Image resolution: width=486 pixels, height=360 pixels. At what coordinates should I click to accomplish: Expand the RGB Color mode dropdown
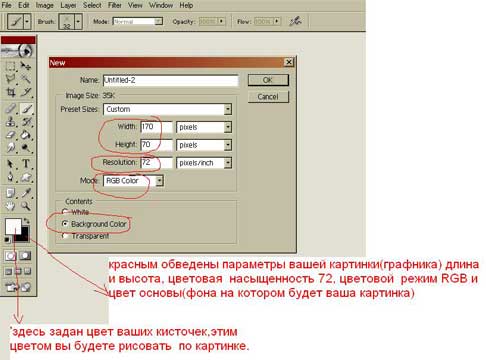(x=133, y=181)
